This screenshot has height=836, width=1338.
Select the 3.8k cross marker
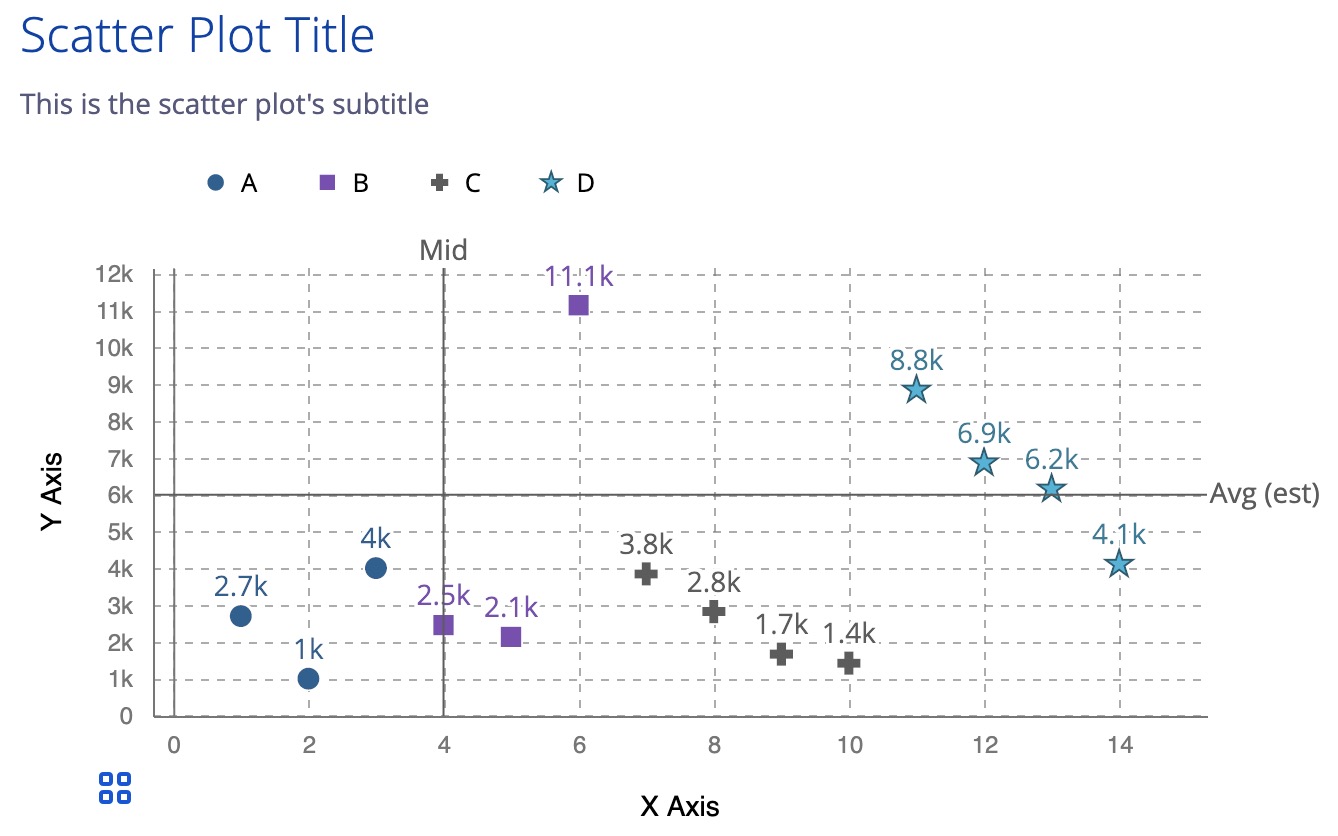646,574
